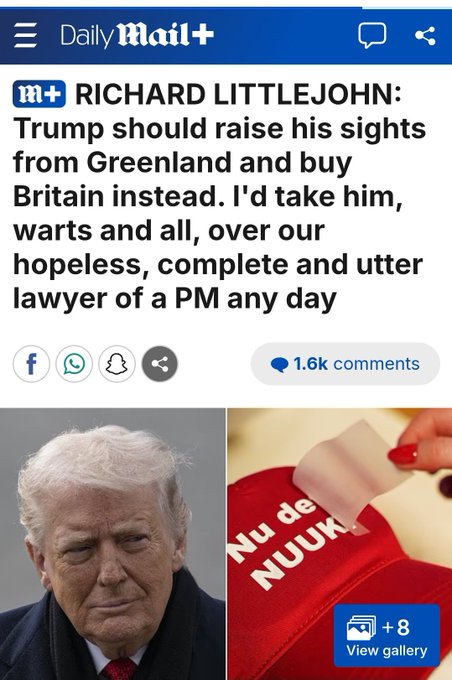
Task: Open the hamburger navigation menu
Action: pos(25,35)
